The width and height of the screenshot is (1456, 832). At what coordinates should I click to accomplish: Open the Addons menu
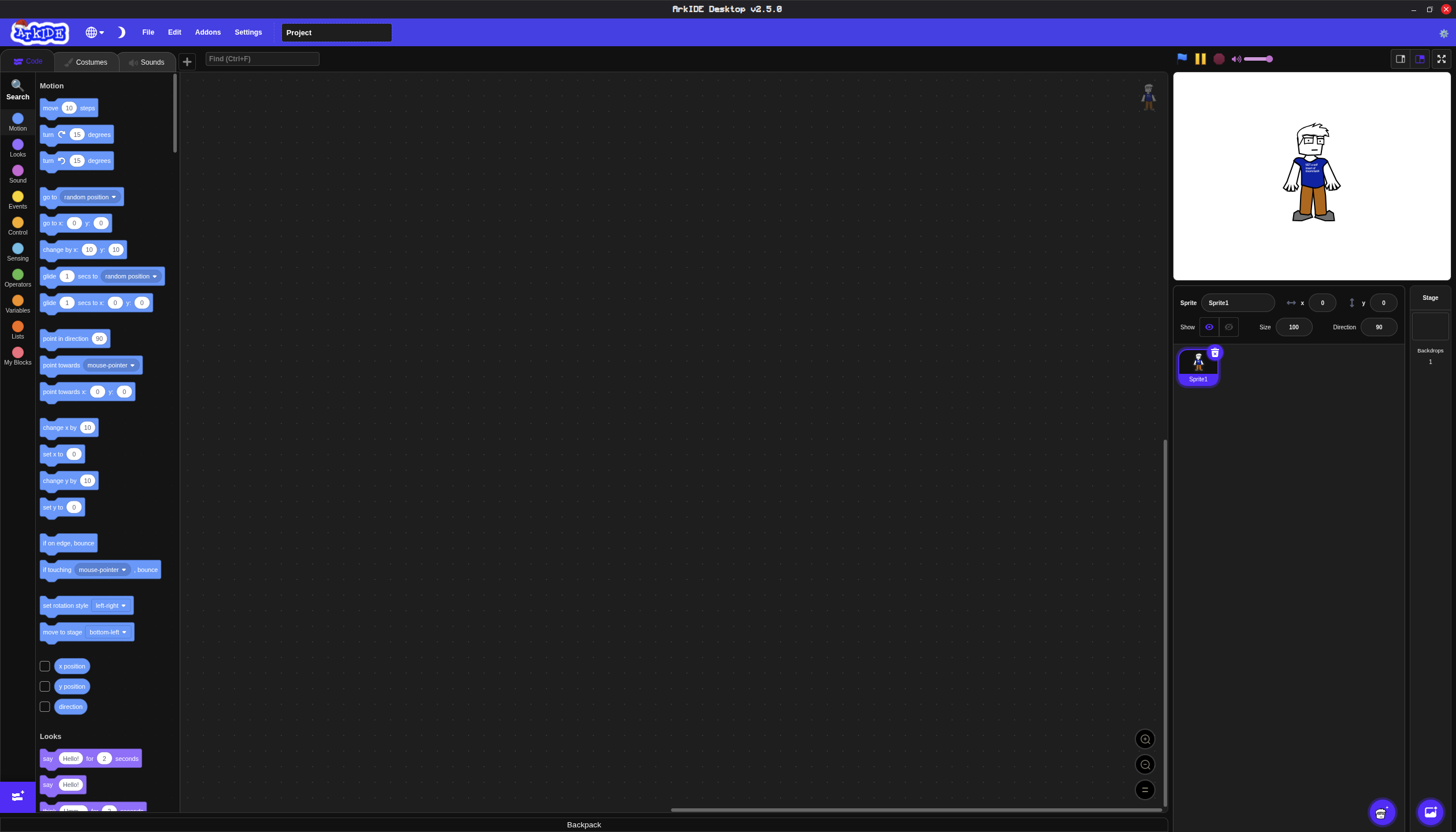coord(207,32)
